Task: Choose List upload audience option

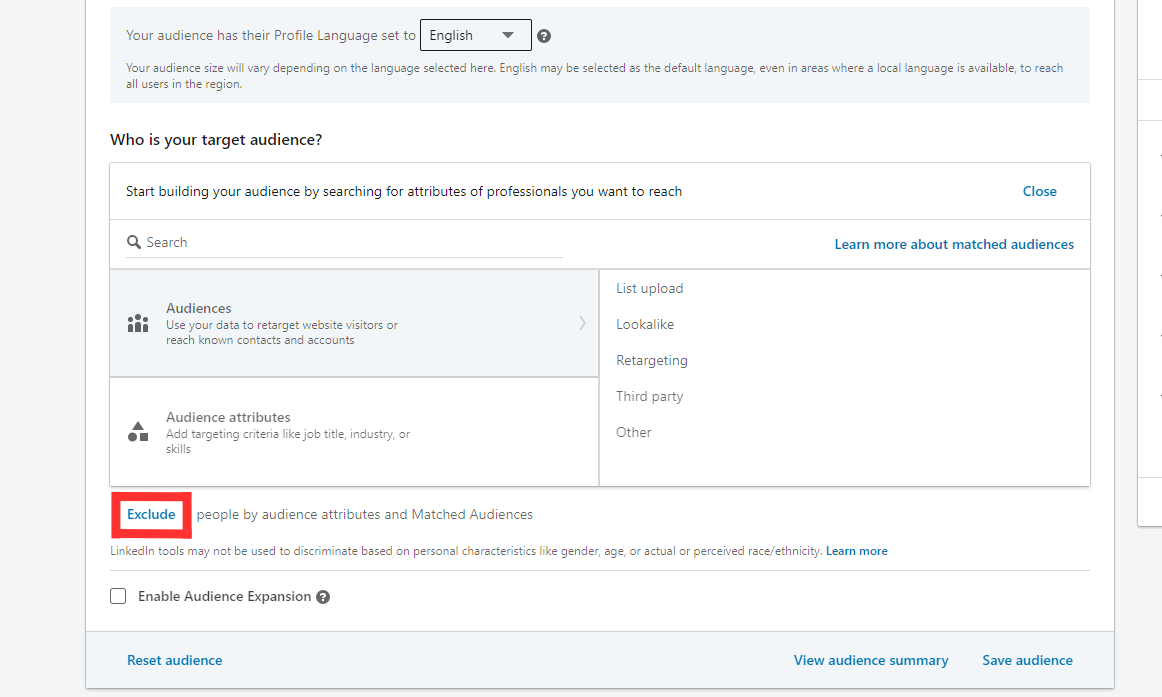Action: pyautogui.click(x=649, y=288)
